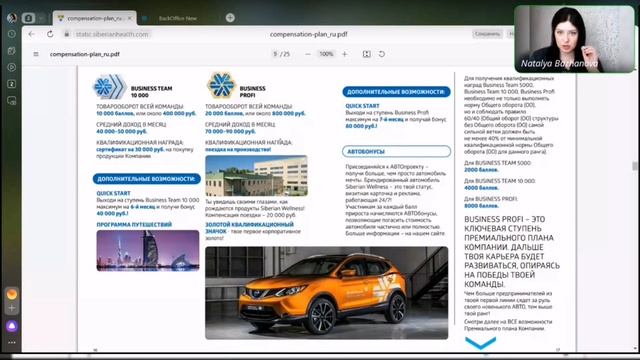Open the orange app icon in sidebar
640x360 pixels.
click(12, 293)
